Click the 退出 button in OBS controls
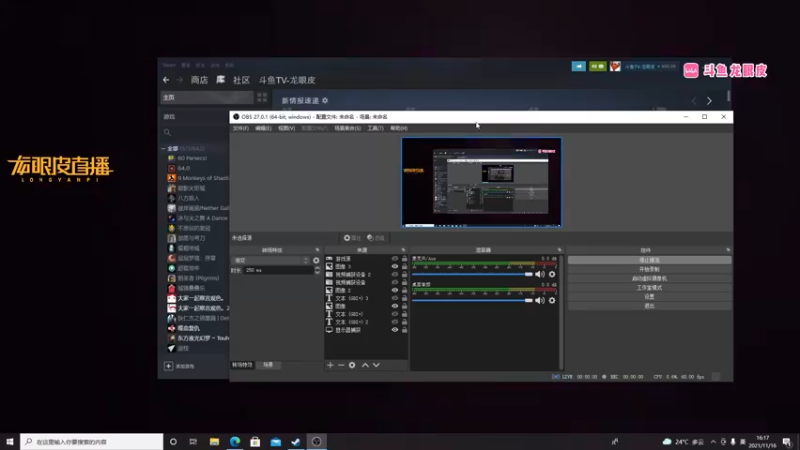The height and width of the screenshot is (450, 800). (x=649, y=306)
